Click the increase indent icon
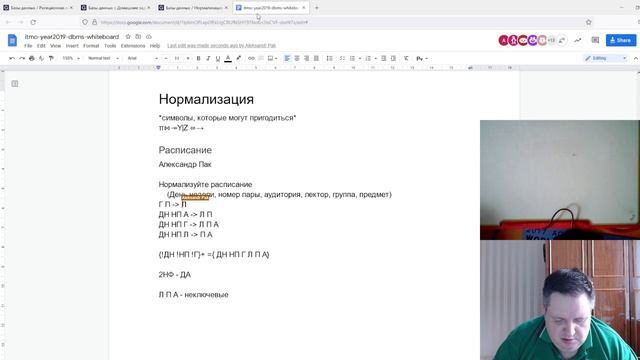Image resolution: width=640 pixels, height=360 pixels. [393, 58]
